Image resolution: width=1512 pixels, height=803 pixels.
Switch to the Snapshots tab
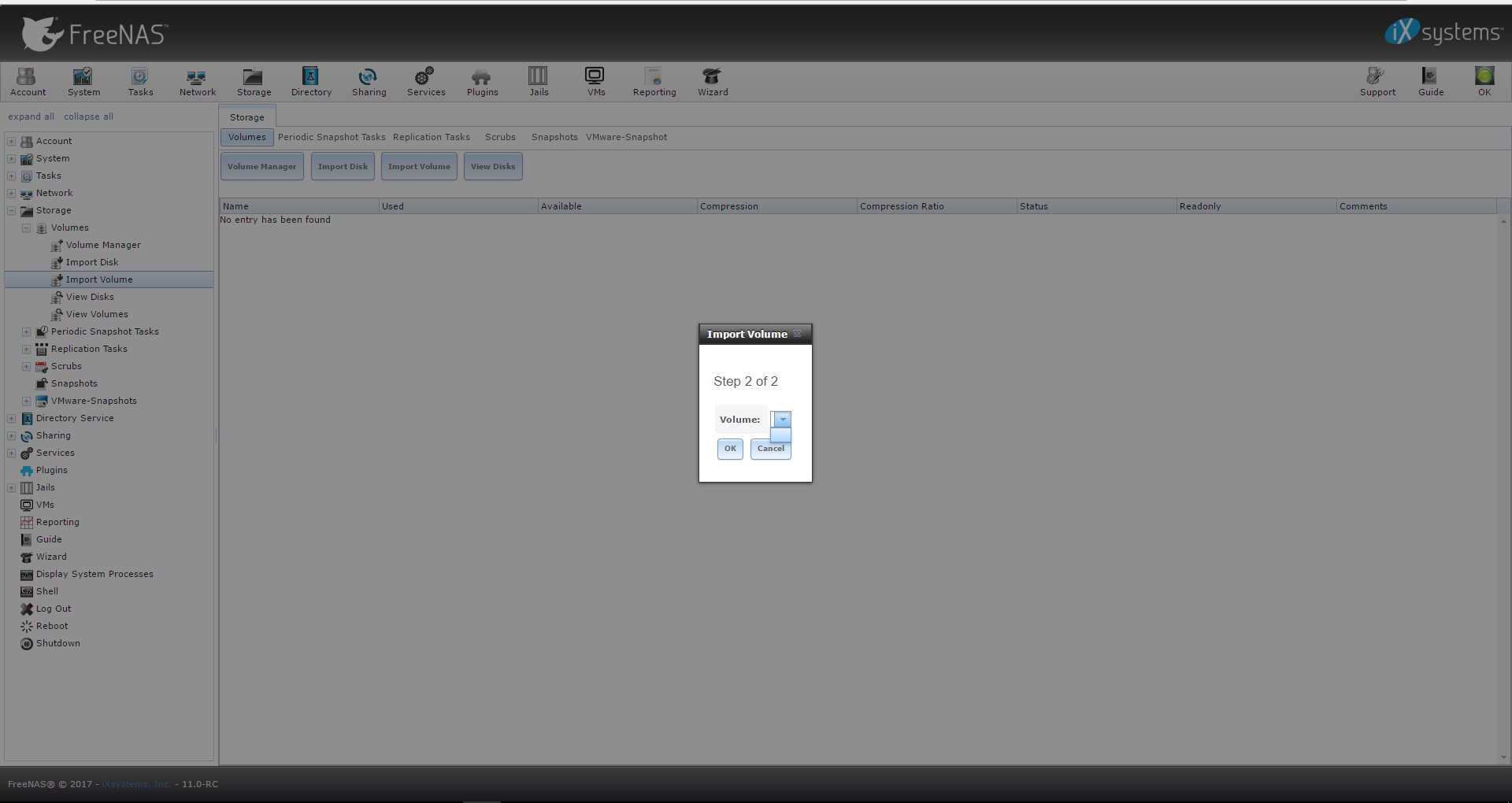point(554,137)
